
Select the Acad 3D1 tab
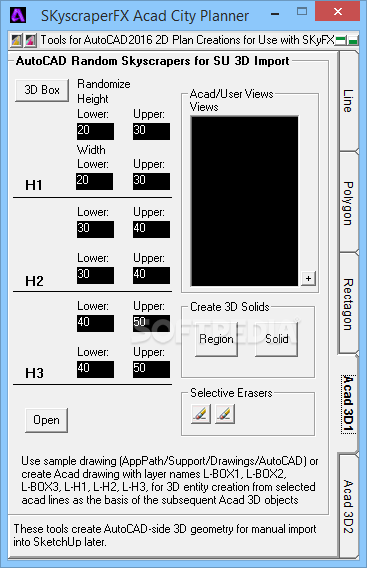click(x=348, y=404)
